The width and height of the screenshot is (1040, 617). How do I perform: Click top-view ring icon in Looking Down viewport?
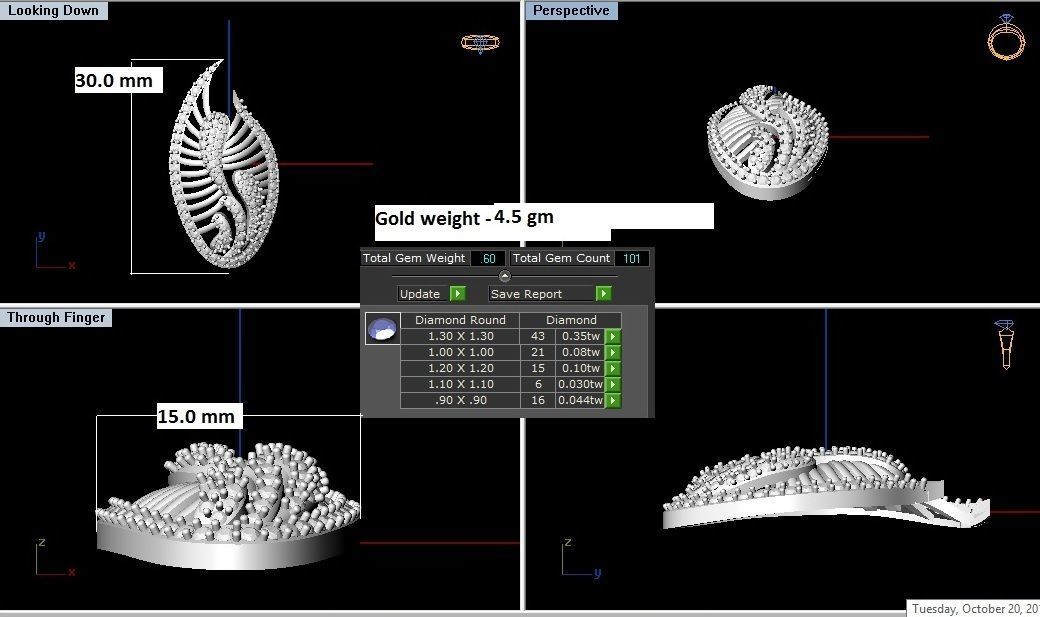pyautogui.click(x=480, y=44)
